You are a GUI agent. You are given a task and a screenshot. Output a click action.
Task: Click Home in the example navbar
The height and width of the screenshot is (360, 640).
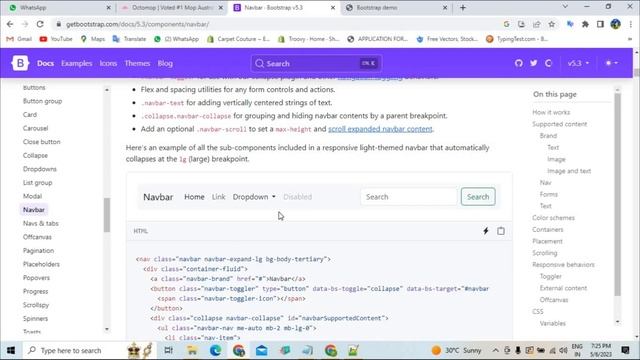point(194,197)
